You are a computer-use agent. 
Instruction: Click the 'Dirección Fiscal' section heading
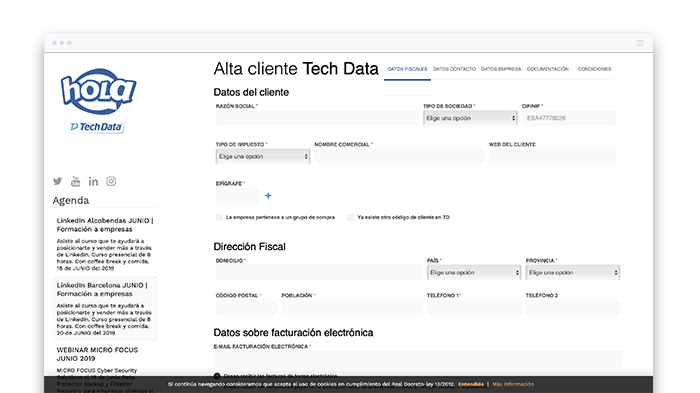click(250, 247)
